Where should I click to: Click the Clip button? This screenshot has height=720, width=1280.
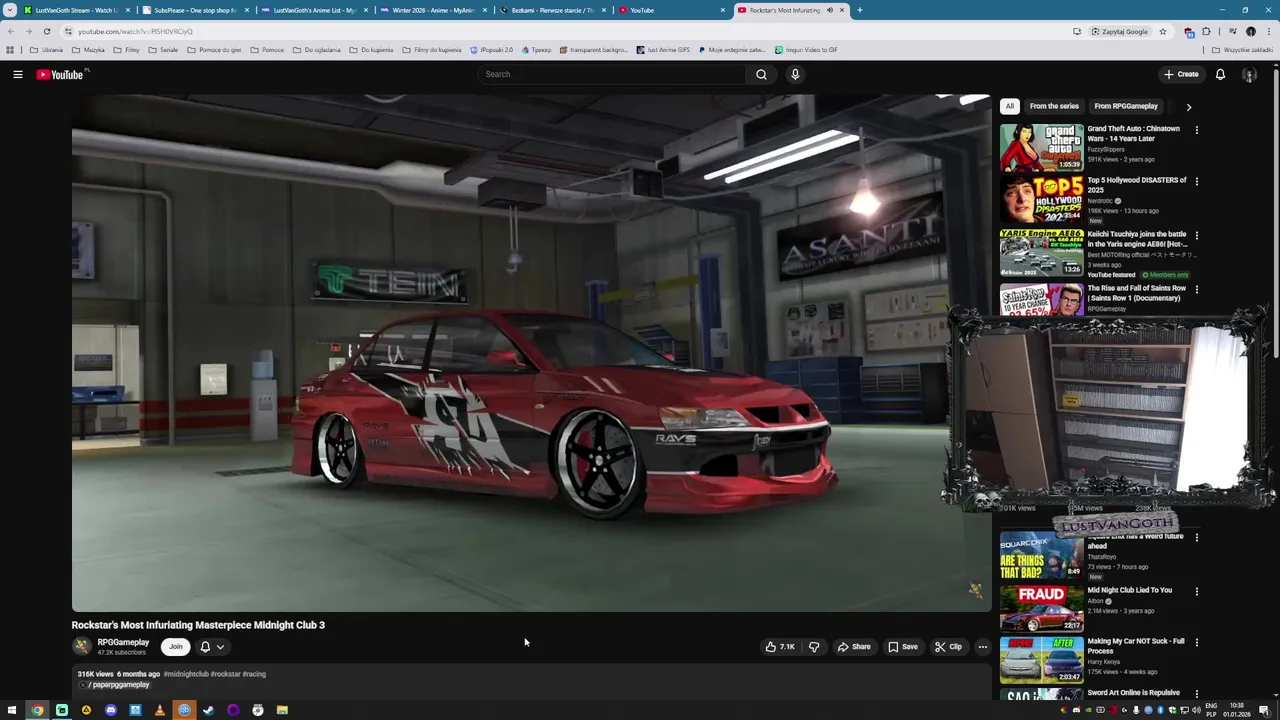(x=948, y=647)
